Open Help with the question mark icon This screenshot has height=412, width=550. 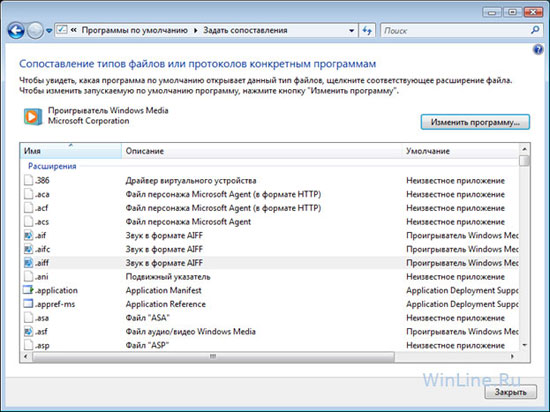538,50
